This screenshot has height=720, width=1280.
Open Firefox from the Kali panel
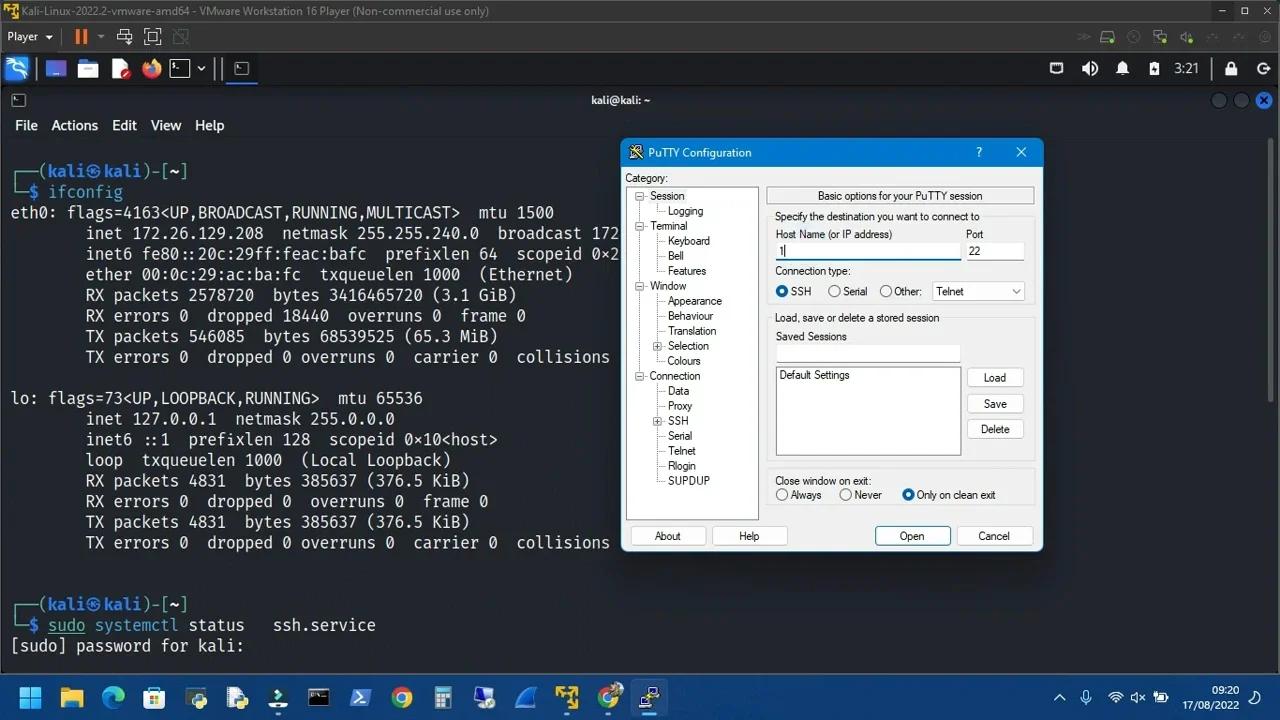tap(152, 69)
